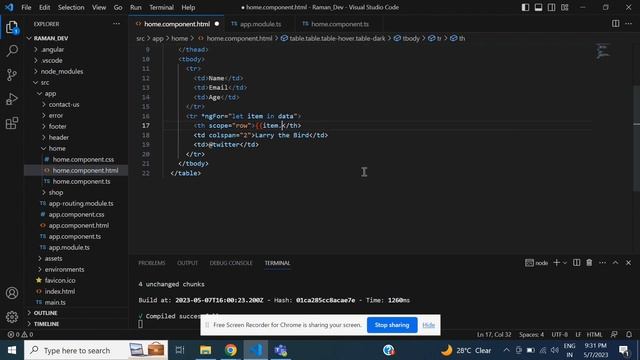
Task: Show errors and warnings in status bar
Action: pyautogui.click(x=20, y=334)
